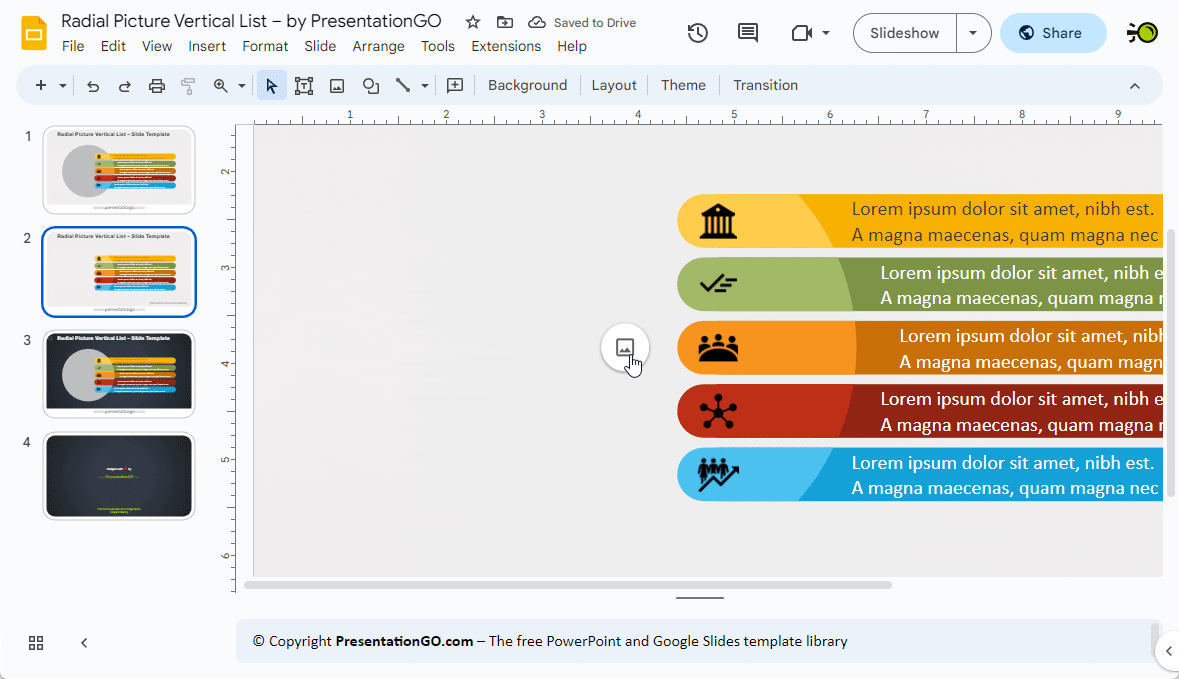Open the Extensions menu

click(x=506, y=47)
